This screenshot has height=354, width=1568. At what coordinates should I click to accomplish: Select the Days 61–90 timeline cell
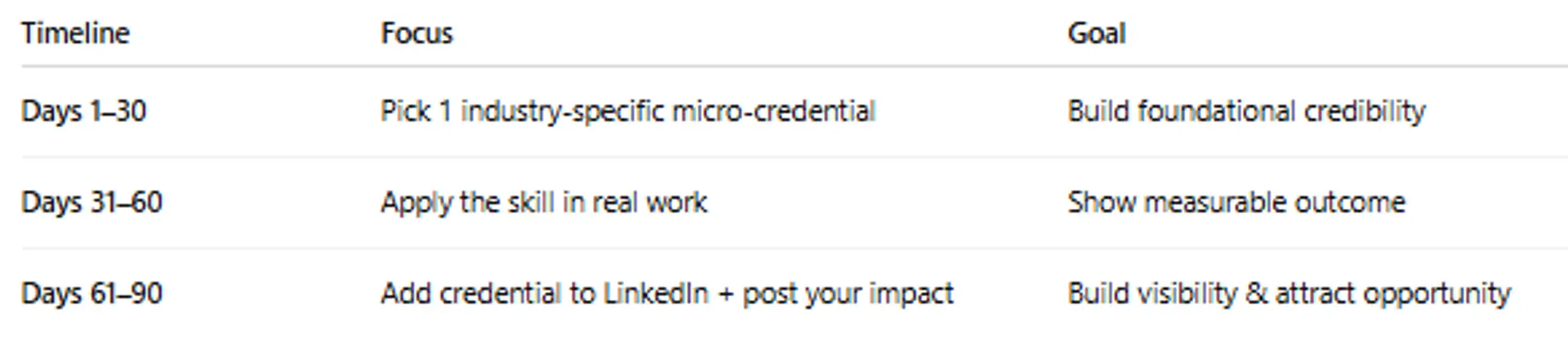click(x=91, y=294)
